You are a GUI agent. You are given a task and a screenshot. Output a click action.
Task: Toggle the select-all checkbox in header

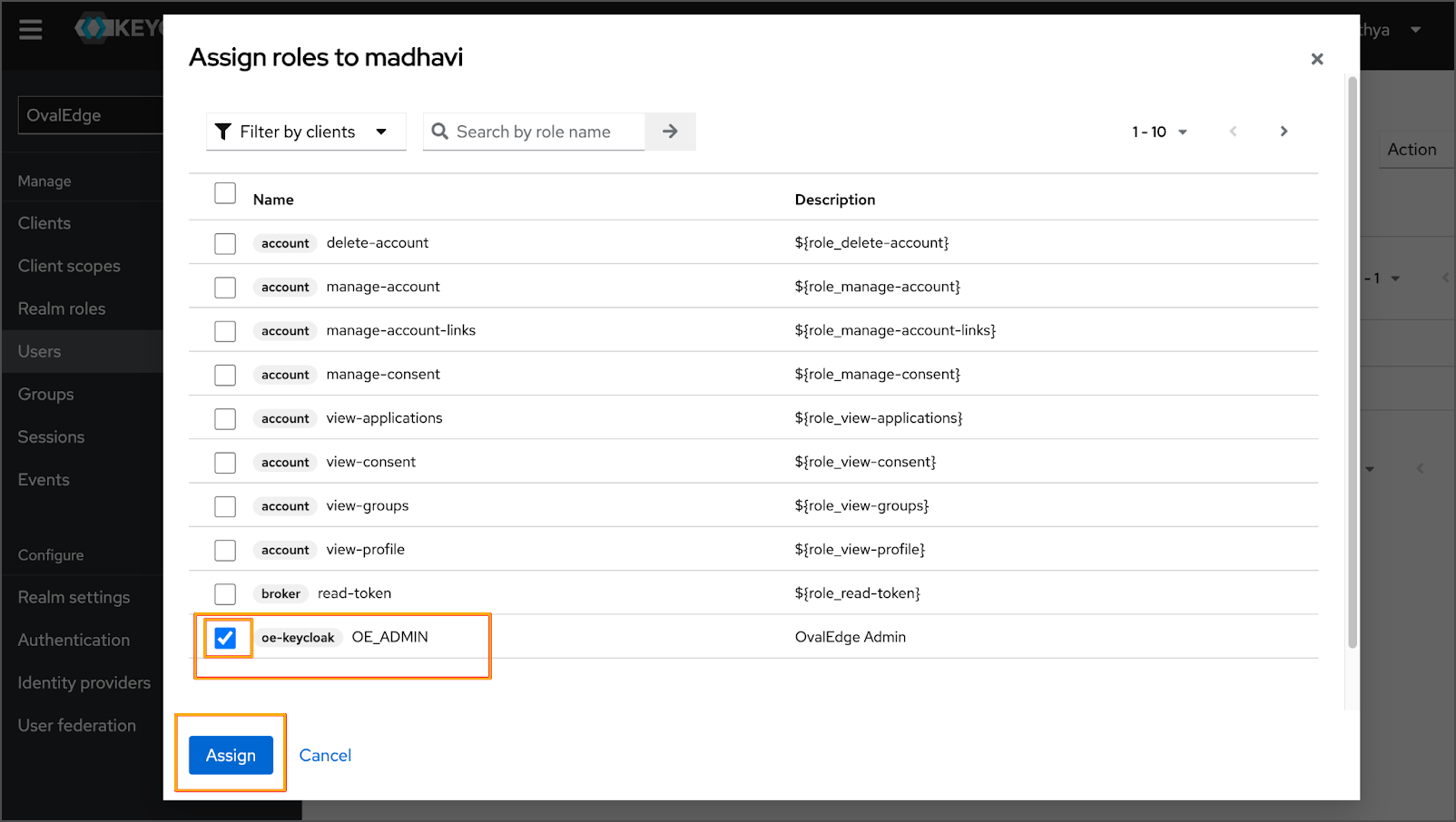(x=225, y=193)
